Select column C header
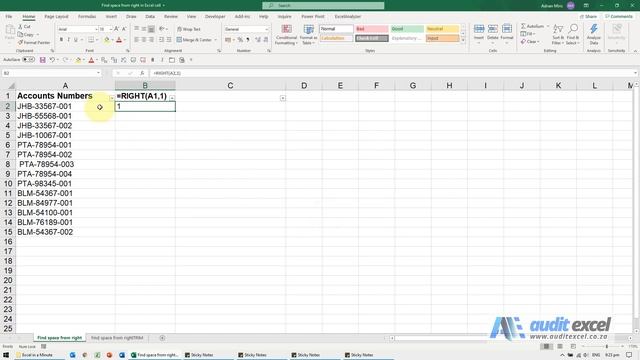Image resolution: width=640 pixels, height=360 pixels. tap(230, 86)
